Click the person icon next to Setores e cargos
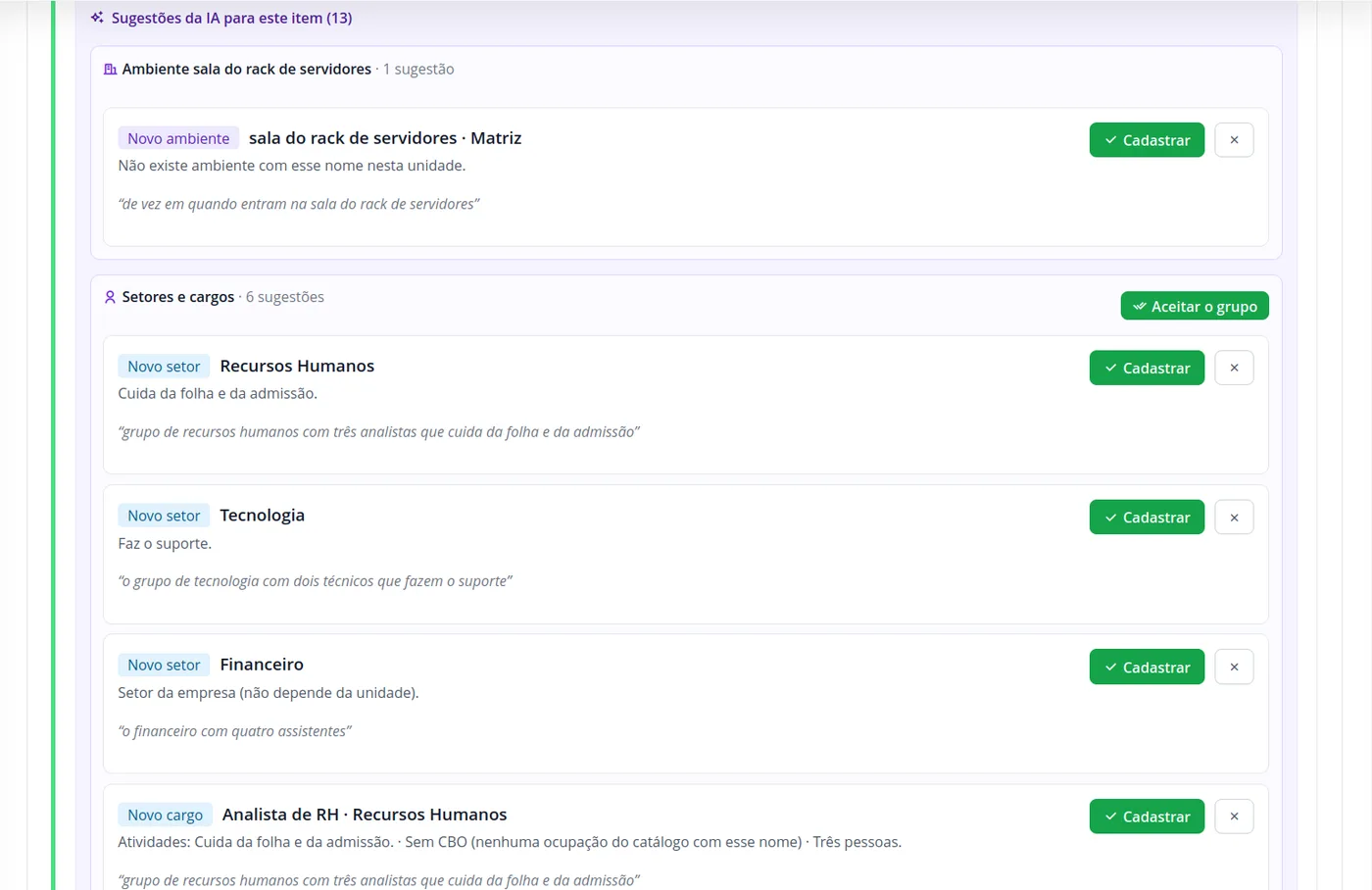The height and width of the screenshot is (890, 1372). 110,297
